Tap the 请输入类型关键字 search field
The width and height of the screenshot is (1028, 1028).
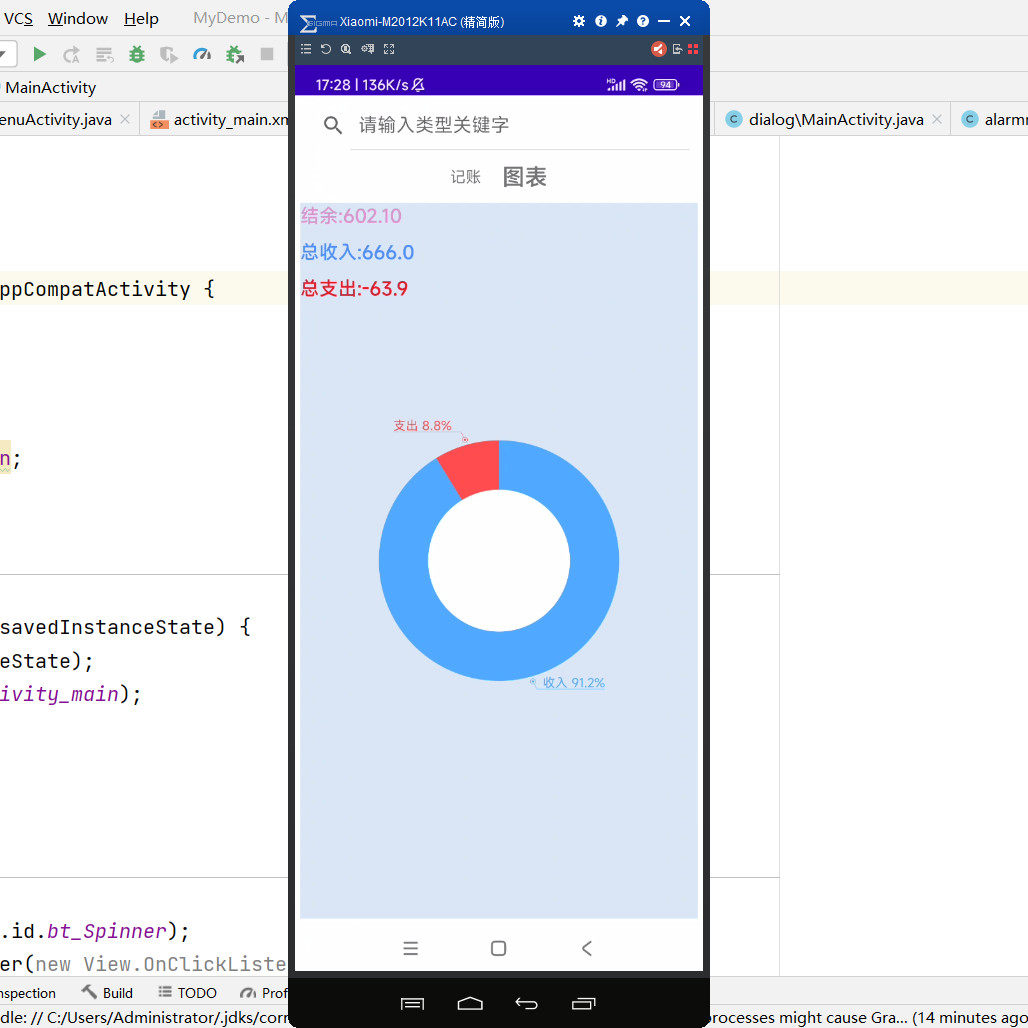[x=430, y=125]
